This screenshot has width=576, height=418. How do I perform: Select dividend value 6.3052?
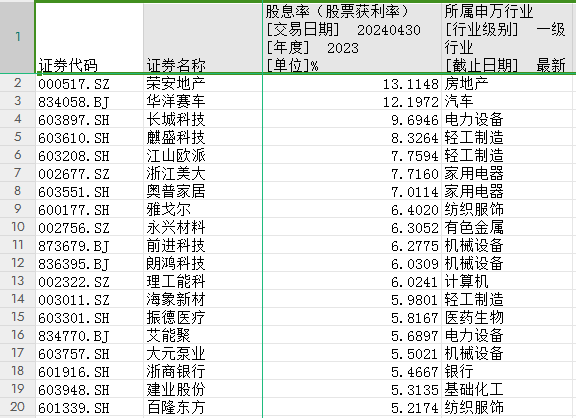[x=352, y=227]
